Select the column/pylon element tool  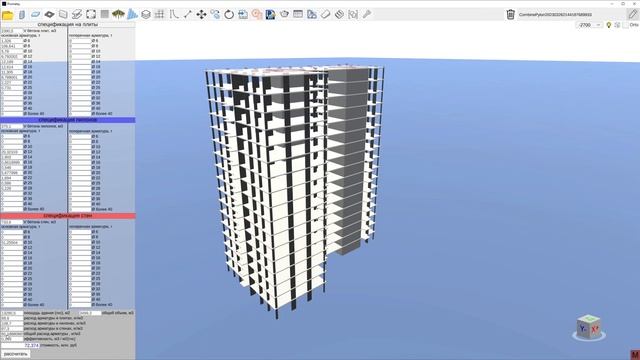pos(22,15)
